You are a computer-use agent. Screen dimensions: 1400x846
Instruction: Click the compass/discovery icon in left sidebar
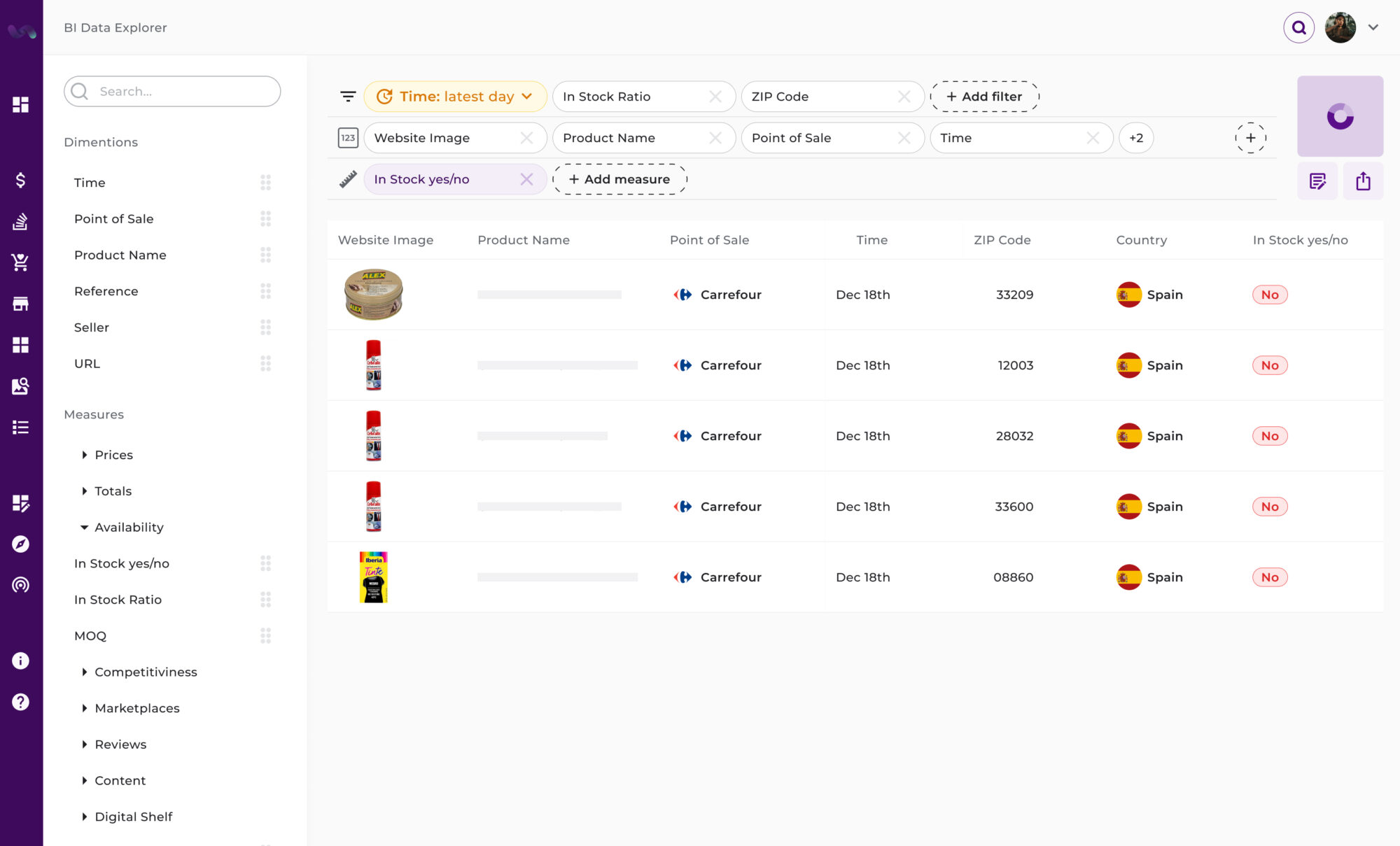click(22, 544)
